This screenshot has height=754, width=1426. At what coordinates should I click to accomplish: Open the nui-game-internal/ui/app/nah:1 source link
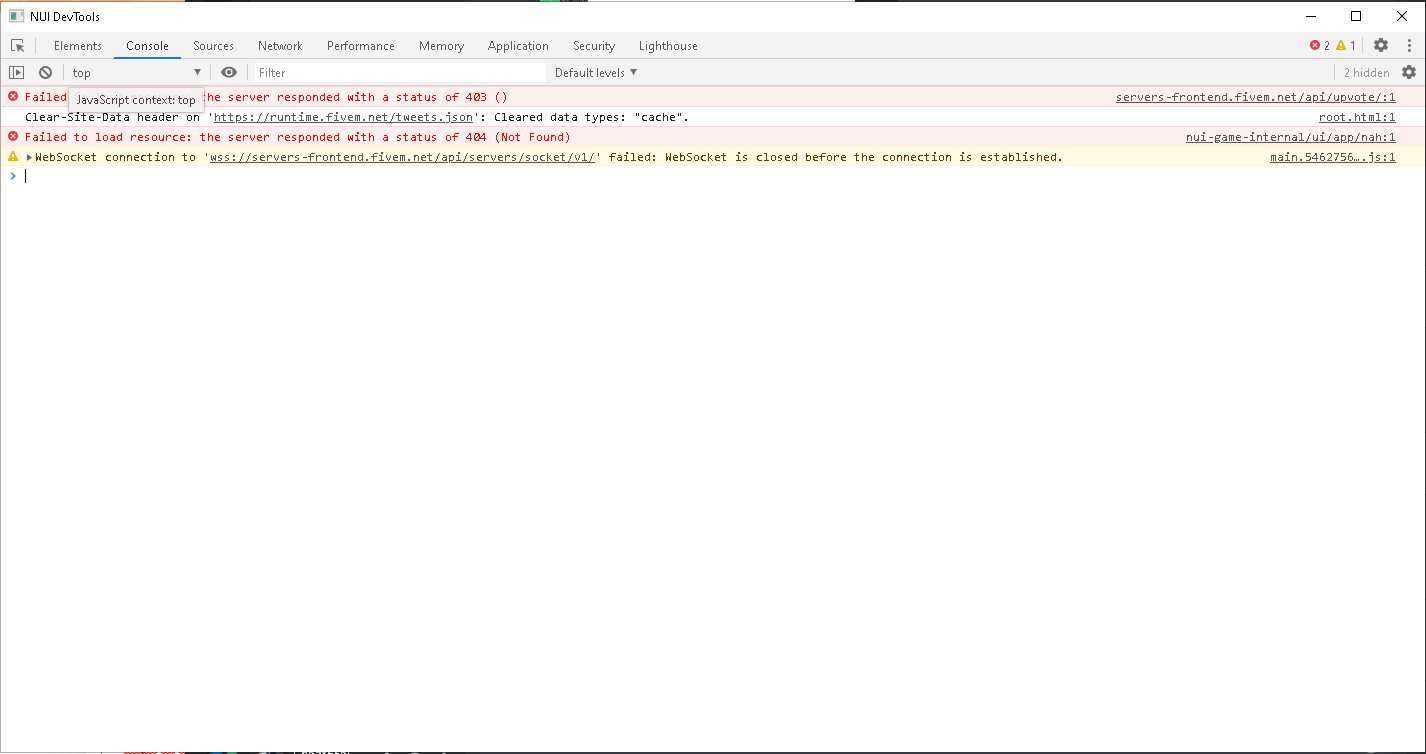pos(1290,137)
